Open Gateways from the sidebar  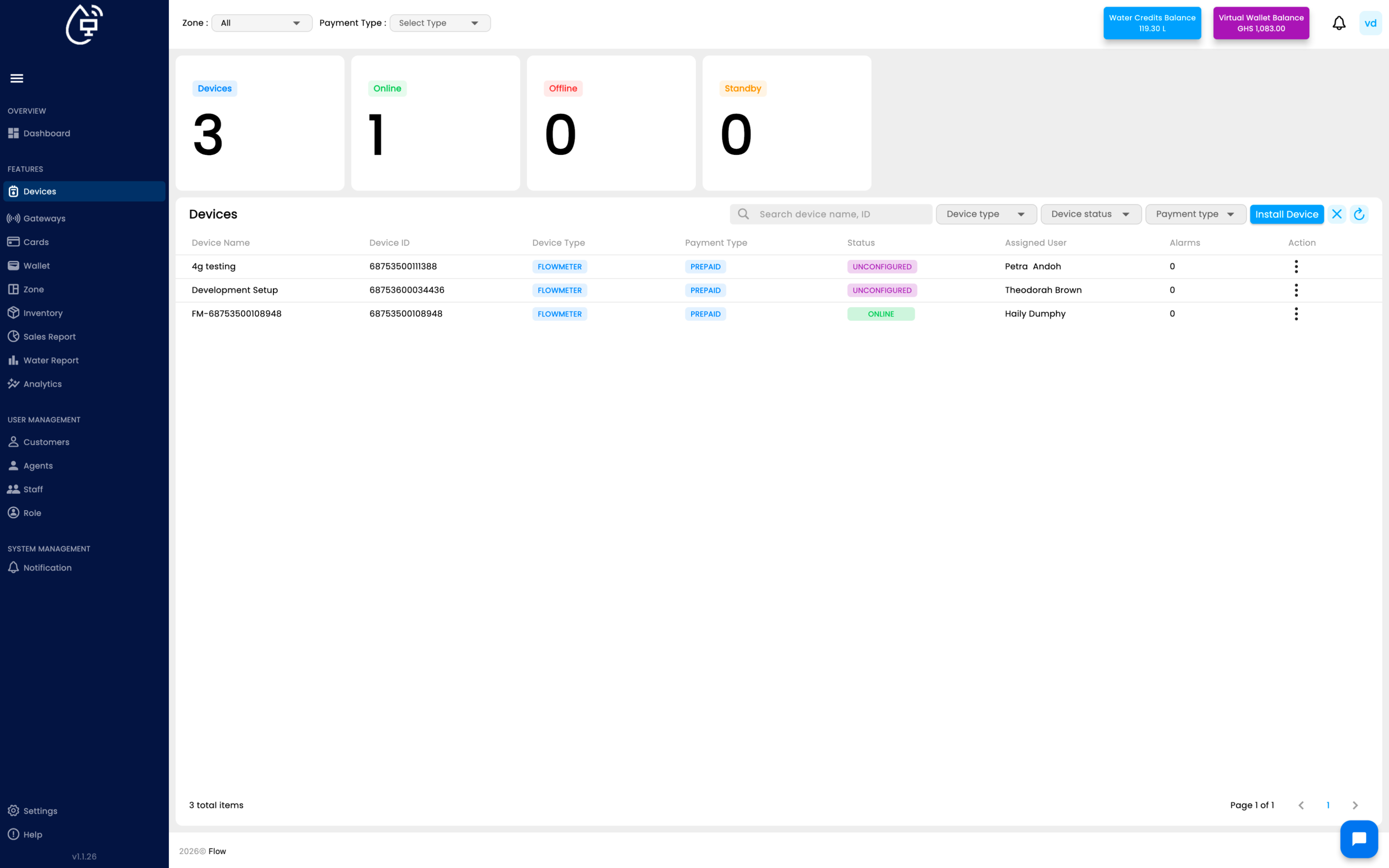tap(84, 218)
